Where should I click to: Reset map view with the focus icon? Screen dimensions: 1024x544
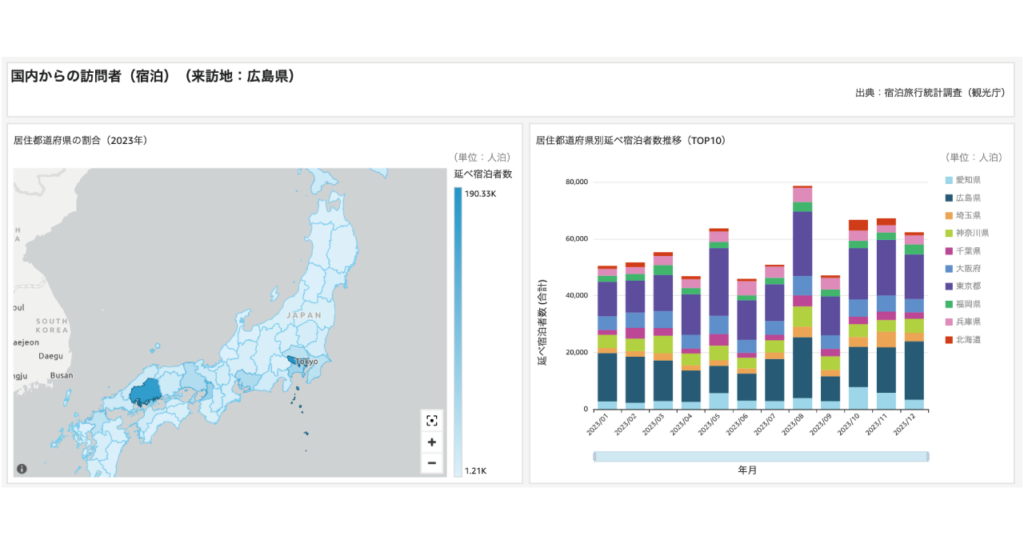coord(432,421)
